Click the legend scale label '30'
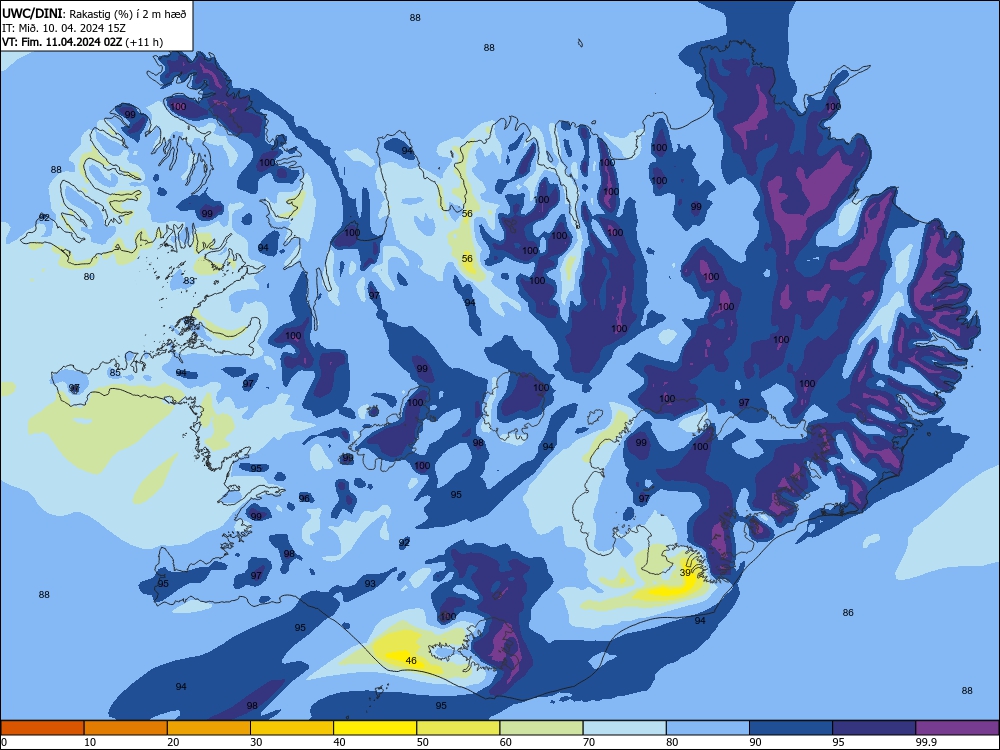1000x750 pixels. 256,742
